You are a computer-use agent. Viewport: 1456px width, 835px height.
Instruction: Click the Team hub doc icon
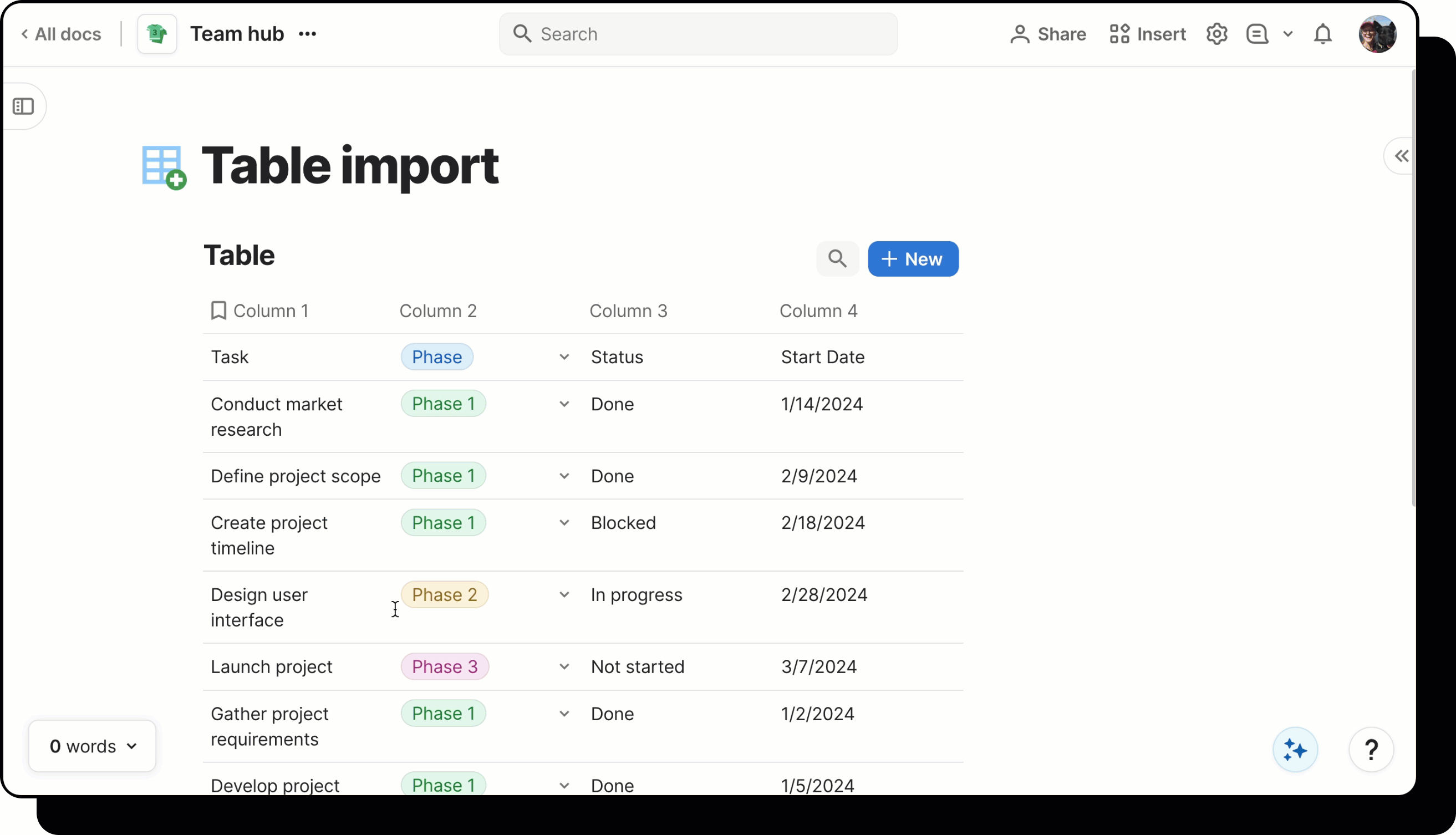click(x=157, y=34)
